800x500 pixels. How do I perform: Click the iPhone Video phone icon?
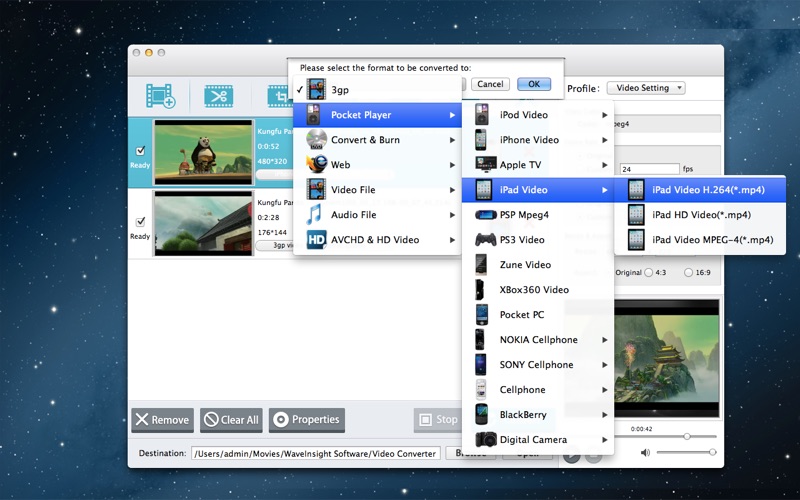(481, 140)
